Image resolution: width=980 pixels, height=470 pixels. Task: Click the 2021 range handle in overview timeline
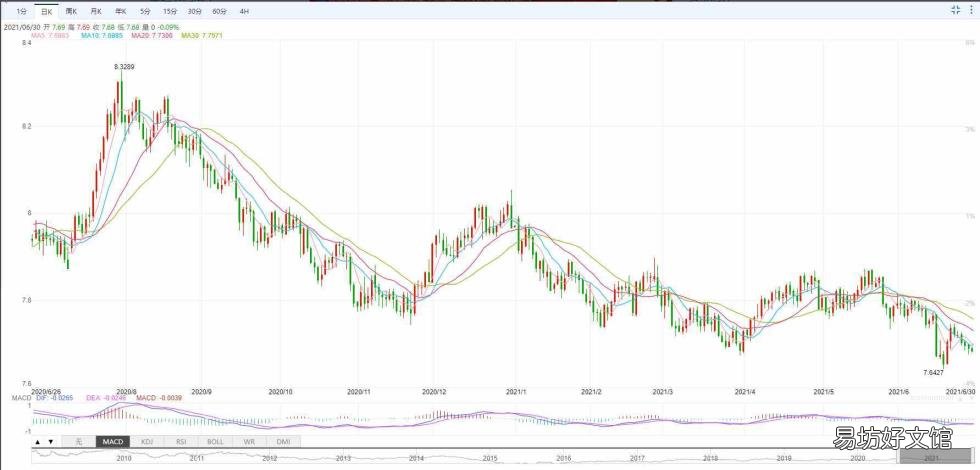coord(931,458)
